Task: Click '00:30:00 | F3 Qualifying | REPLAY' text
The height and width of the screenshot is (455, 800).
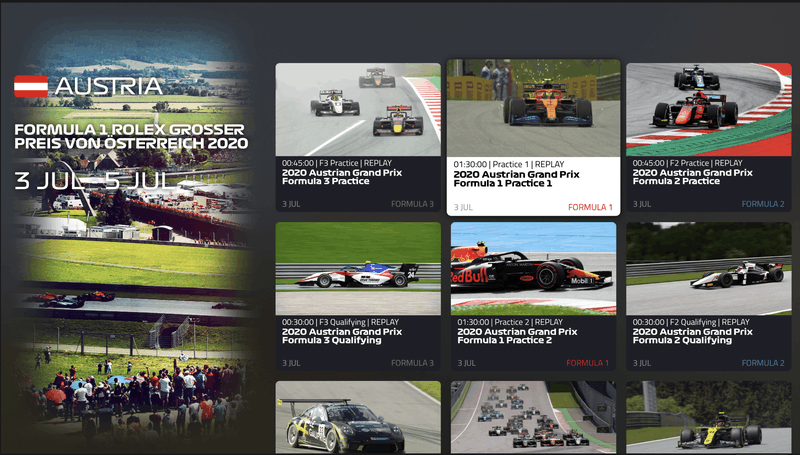Action: (340, 322)
